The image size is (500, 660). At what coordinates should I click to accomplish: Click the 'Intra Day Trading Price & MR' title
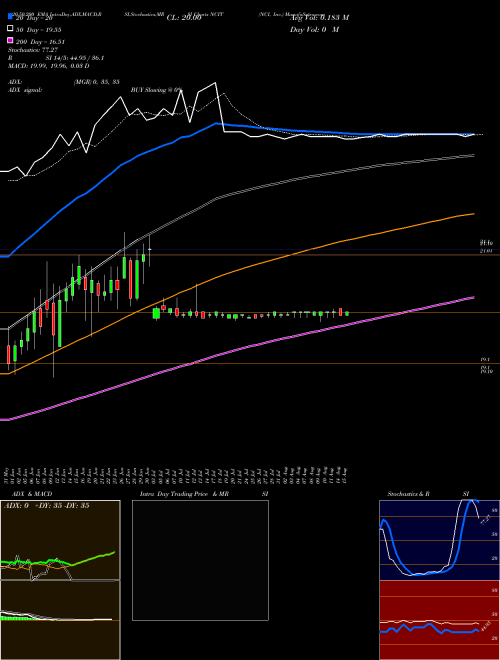[x=184, y=494]
